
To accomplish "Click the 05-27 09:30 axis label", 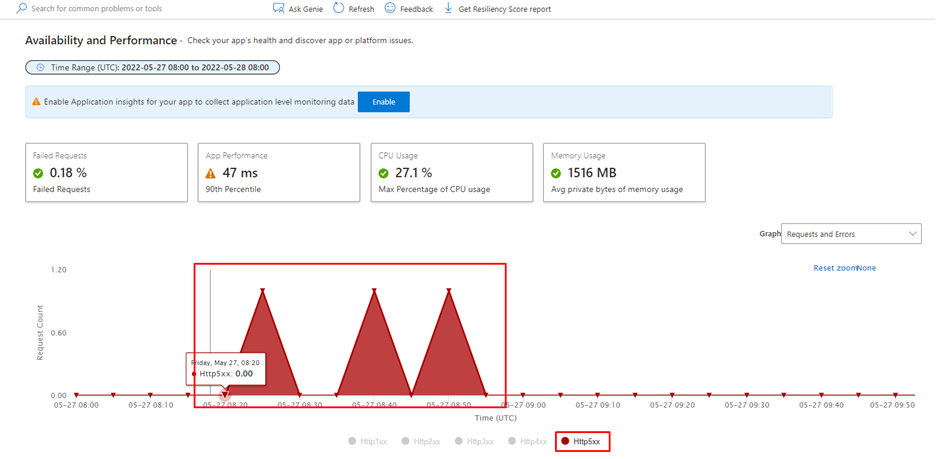I will click(x=747, y=405).
